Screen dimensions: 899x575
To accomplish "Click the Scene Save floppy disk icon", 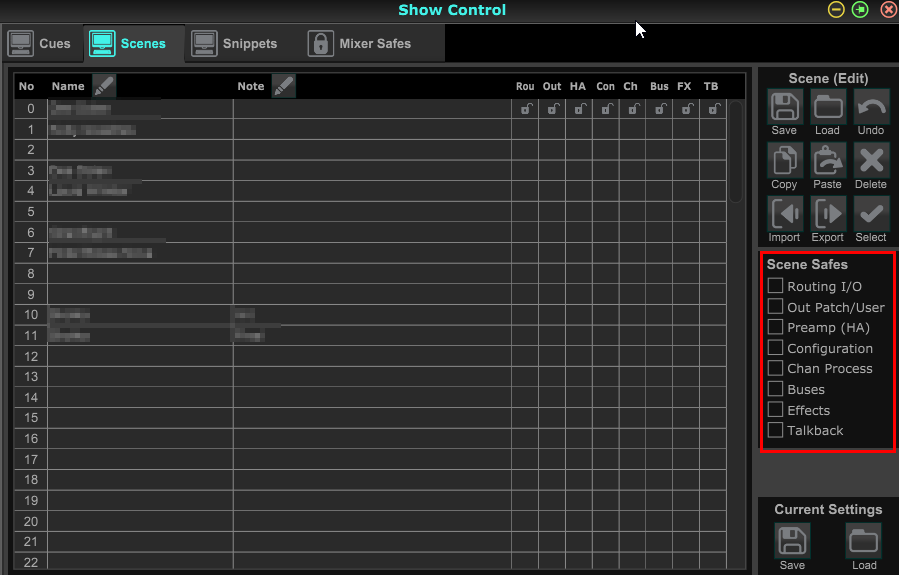I will coord(784,107).
